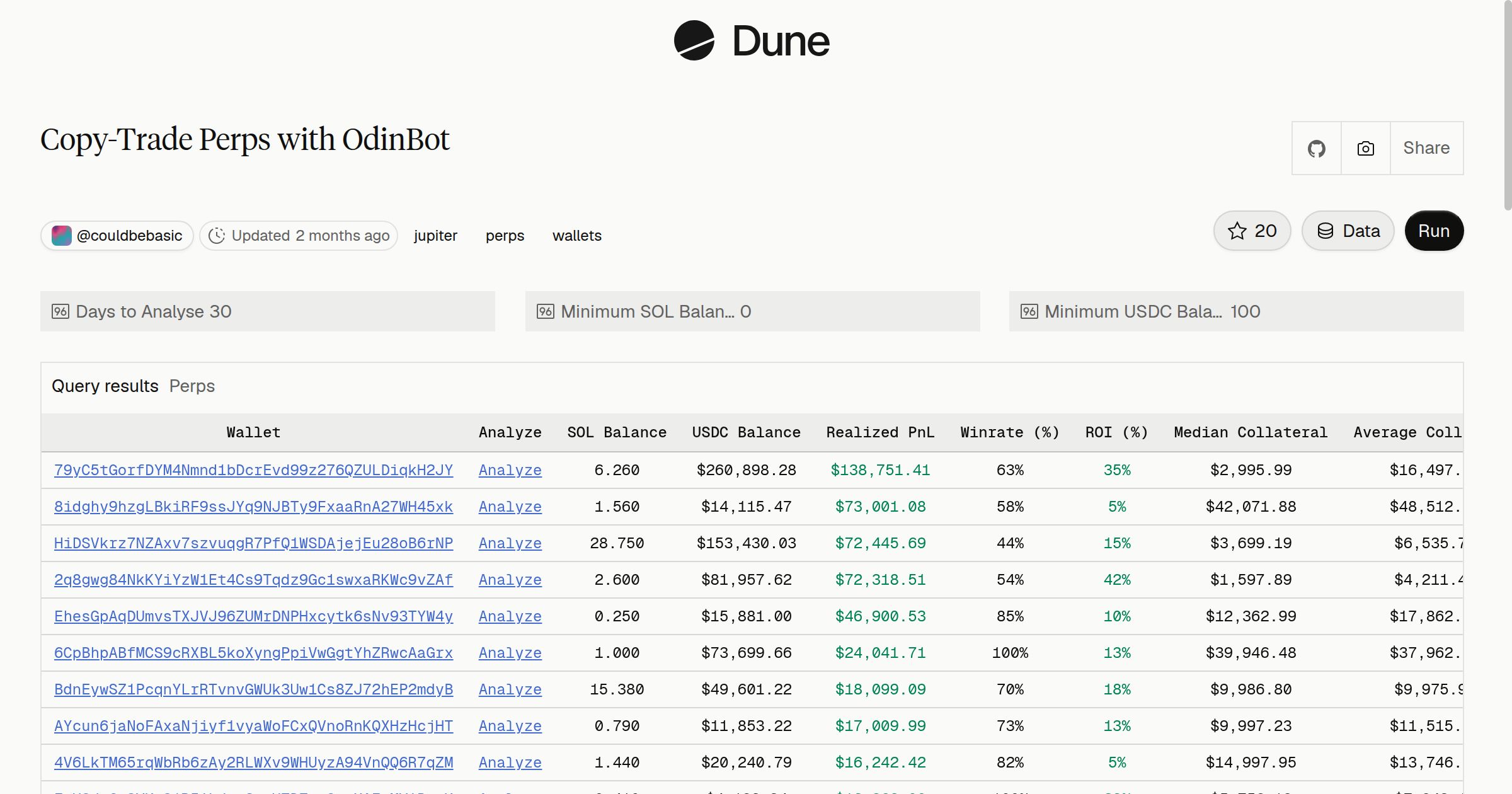1512x794 pixels.
Task: Open wallet 6CpBhpABfMCS9cRXBL5koXyngPpiVwGgtYhZRwcAaGrx
Action: (253, 653)
